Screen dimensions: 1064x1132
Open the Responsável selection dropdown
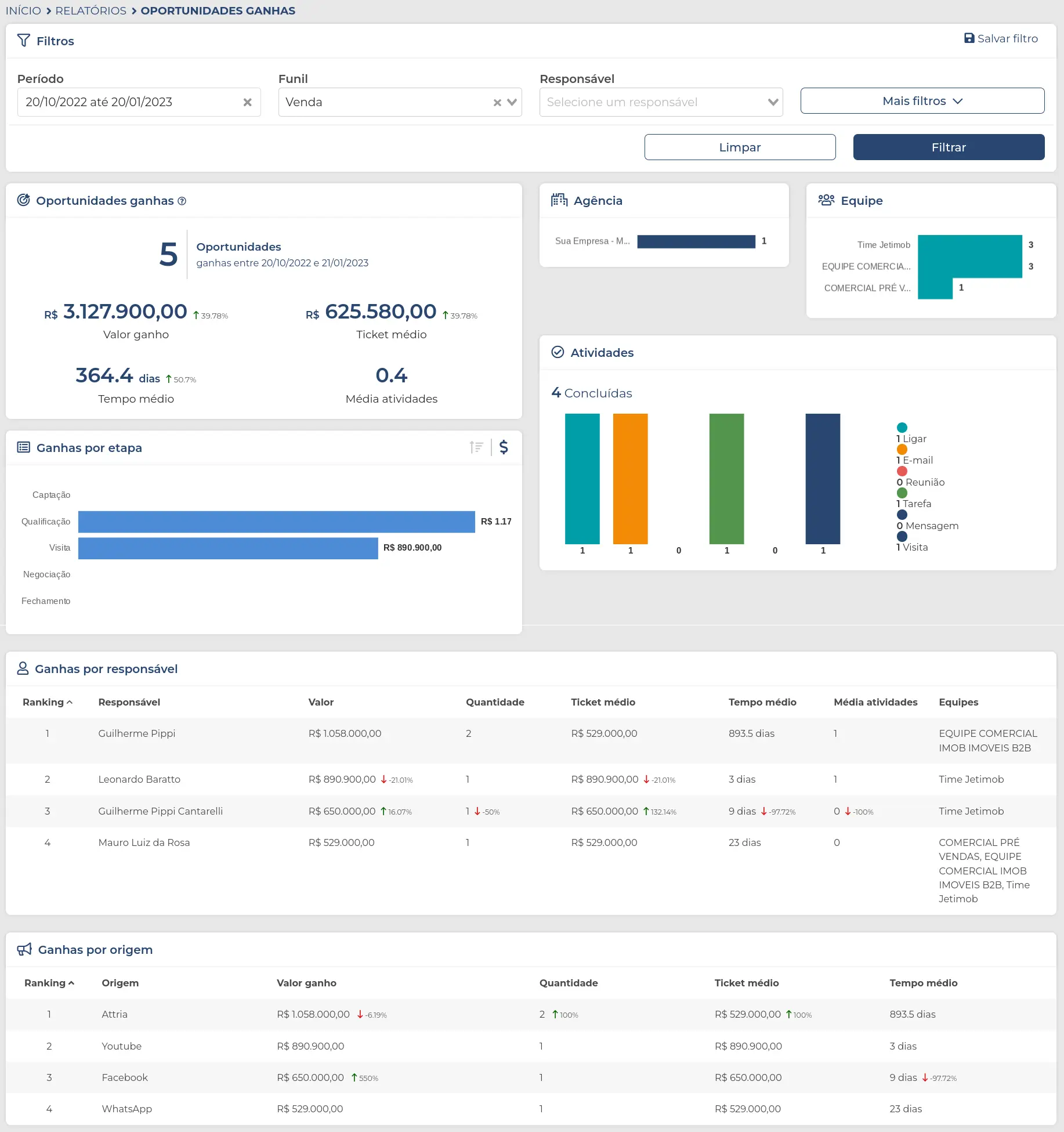661,102
